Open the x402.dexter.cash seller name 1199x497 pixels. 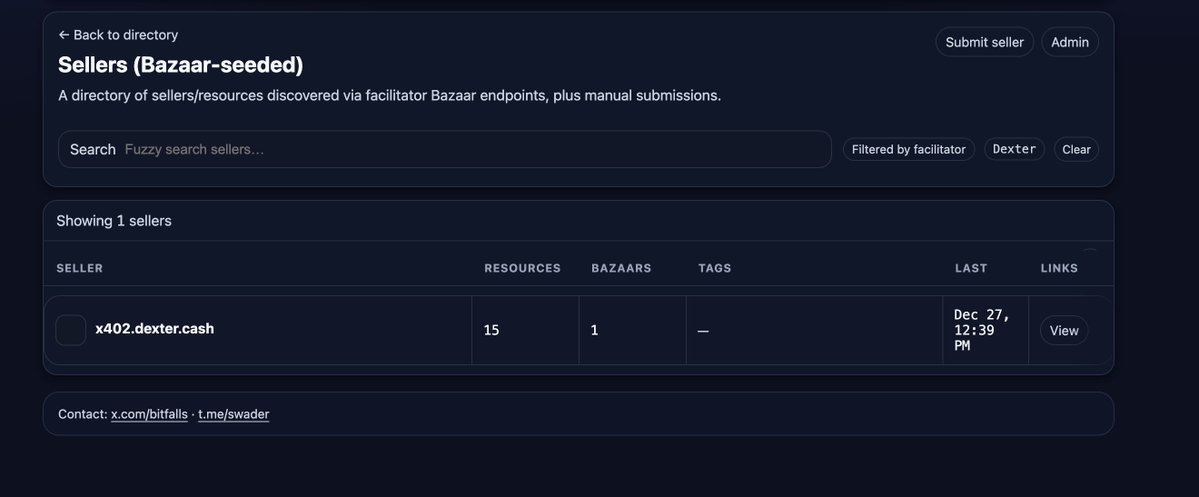click(x=154, y=329)
